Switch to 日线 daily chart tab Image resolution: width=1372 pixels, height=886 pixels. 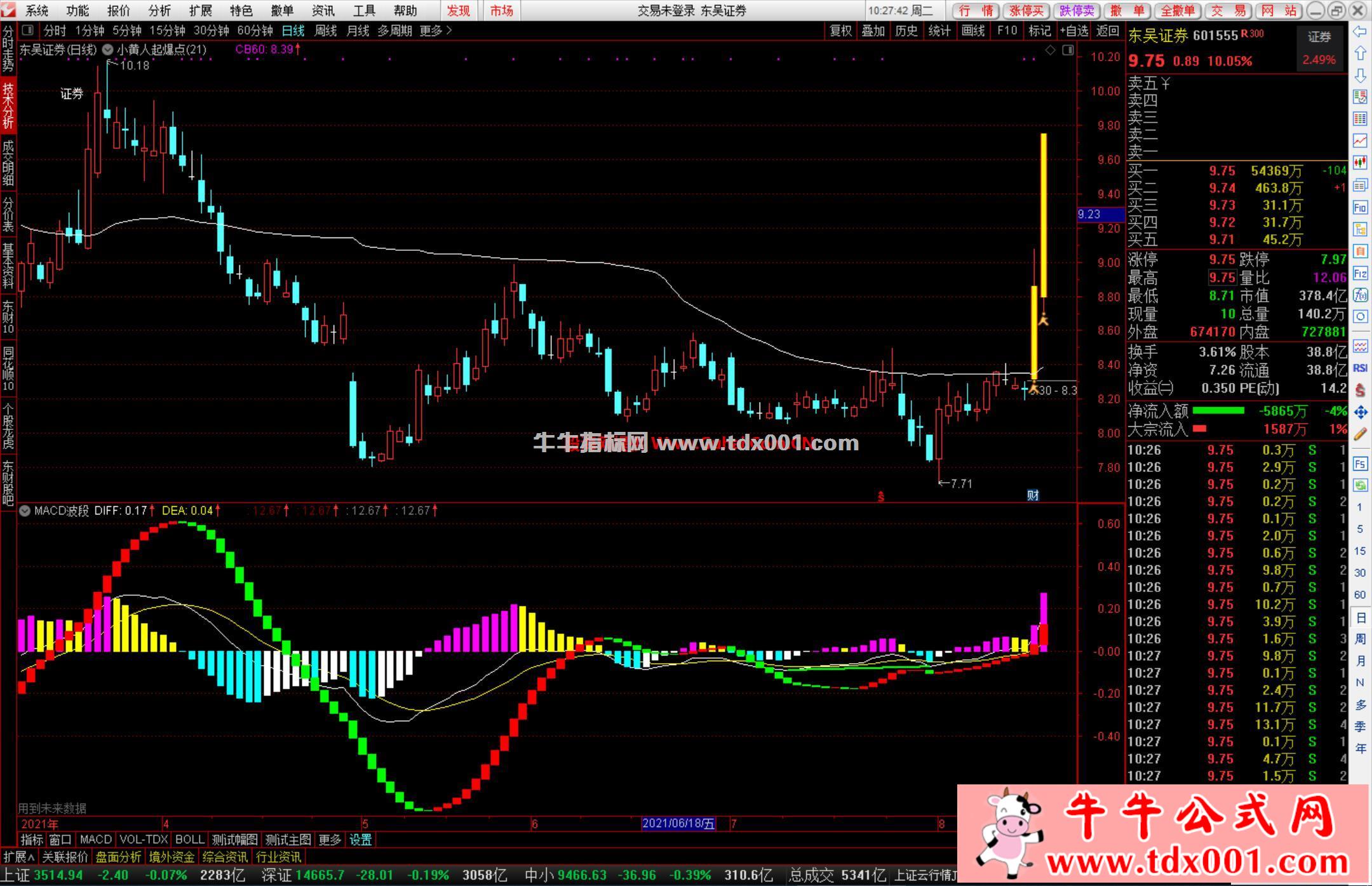click(293, 30)
